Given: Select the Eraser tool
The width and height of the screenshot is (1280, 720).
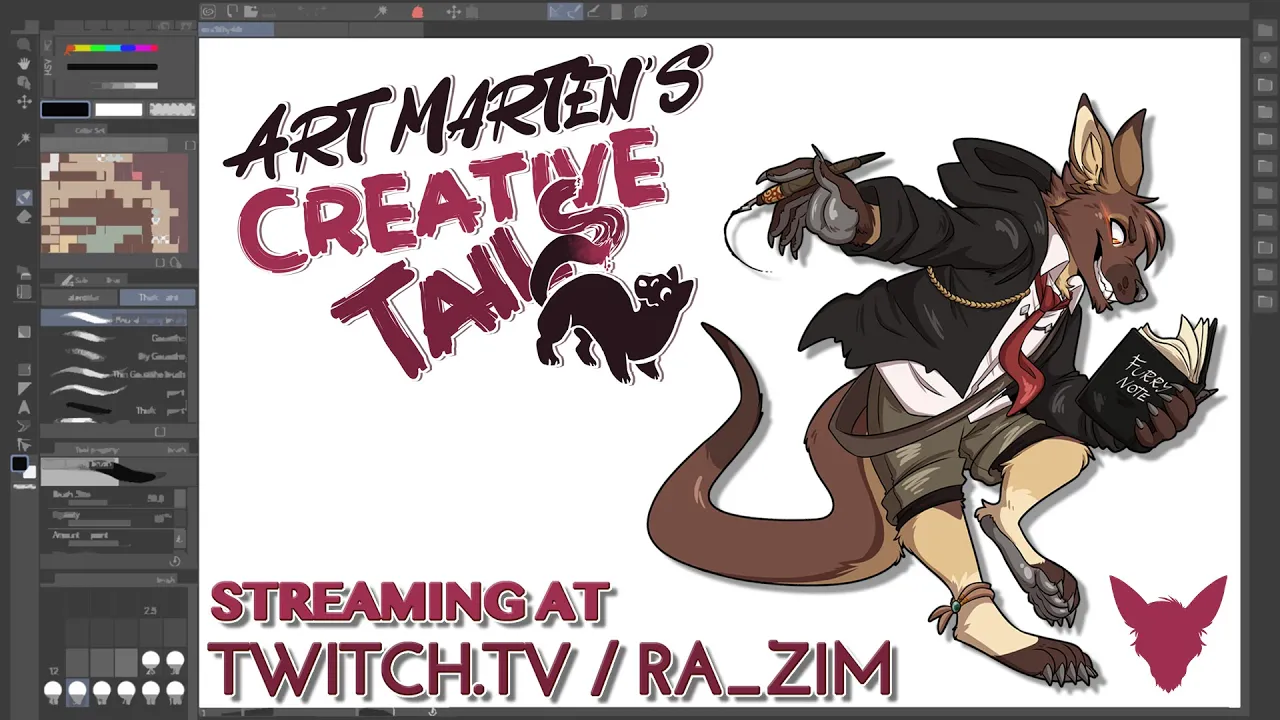Looking at the screenshot, I should (25, 217).
